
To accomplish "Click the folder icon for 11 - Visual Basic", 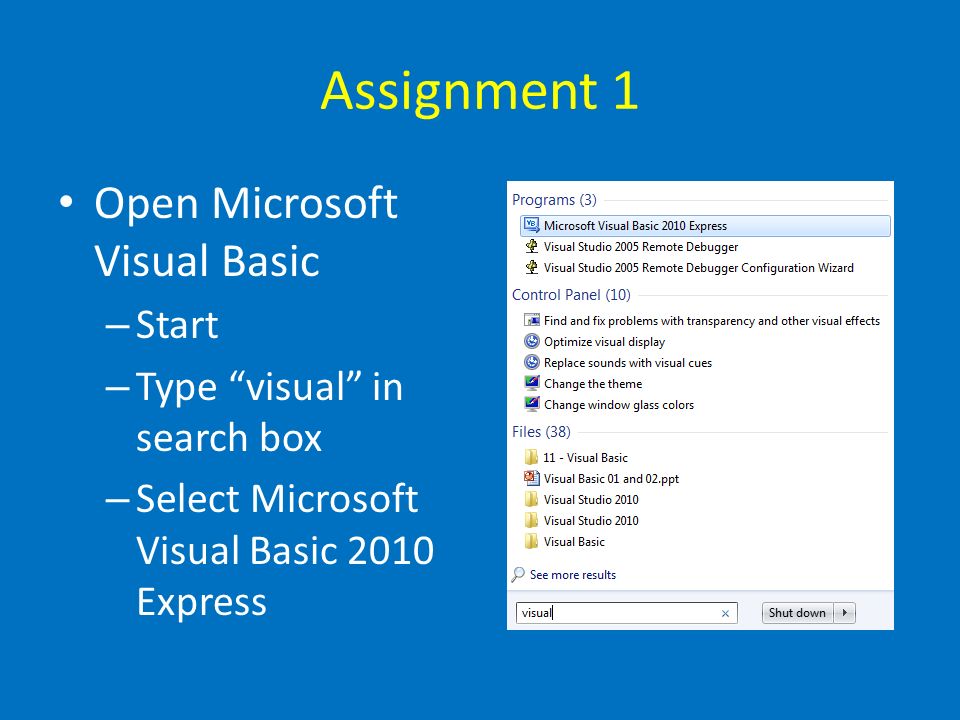I will [x=531, y=457].
